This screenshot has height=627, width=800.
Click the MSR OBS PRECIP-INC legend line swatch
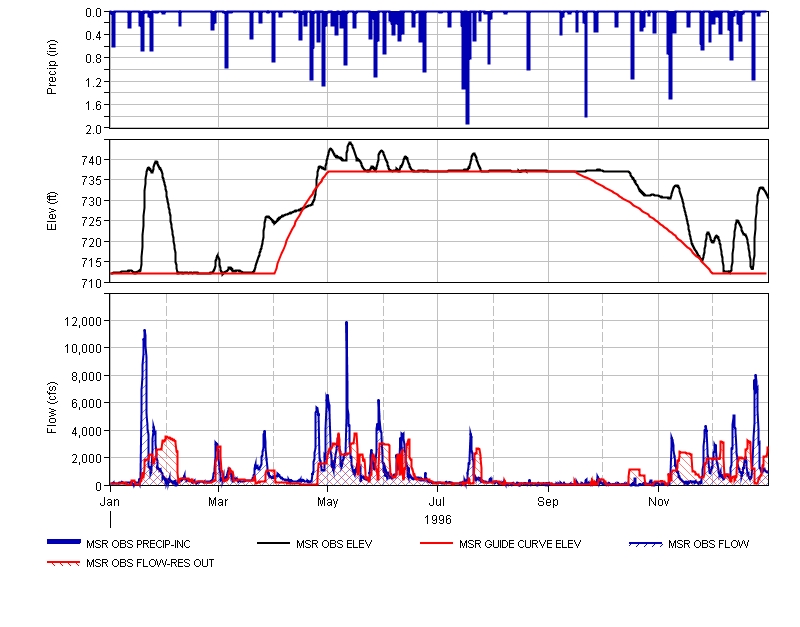click(65, 543)
